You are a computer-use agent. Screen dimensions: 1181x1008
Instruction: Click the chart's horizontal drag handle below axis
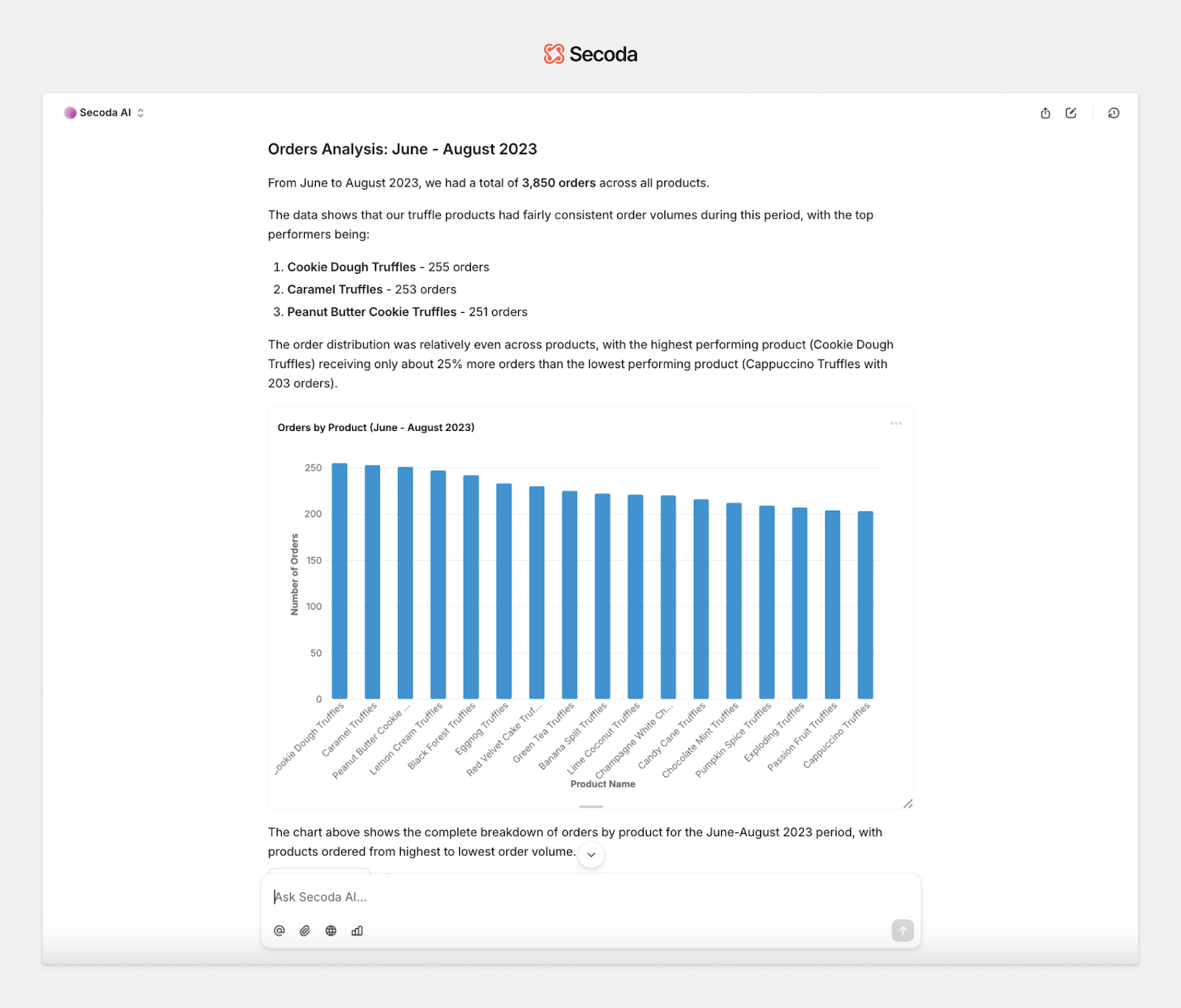pyautogui.click(x=591, y=806)
